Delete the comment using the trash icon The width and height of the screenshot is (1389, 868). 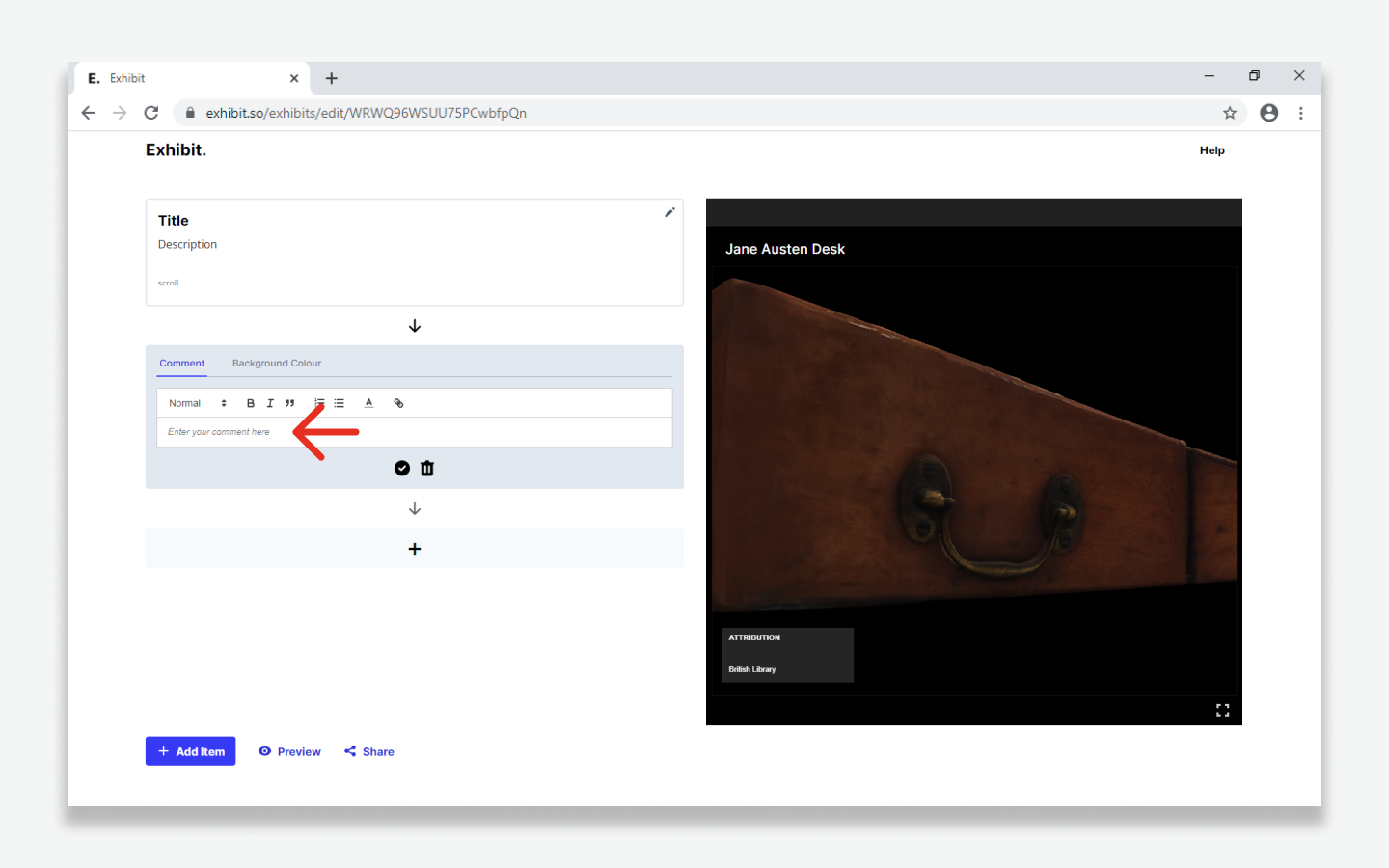coord(427,469)
